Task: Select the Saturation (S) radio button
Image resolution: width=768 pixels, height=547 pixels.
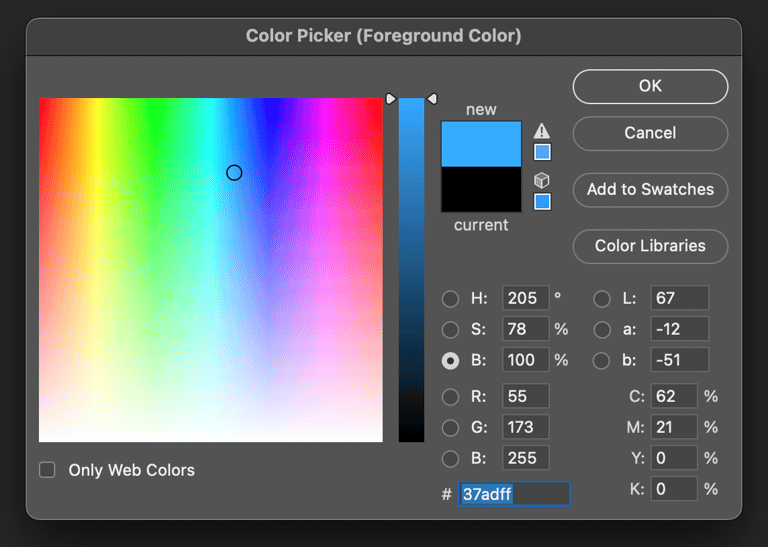Action: coord(451,329)
